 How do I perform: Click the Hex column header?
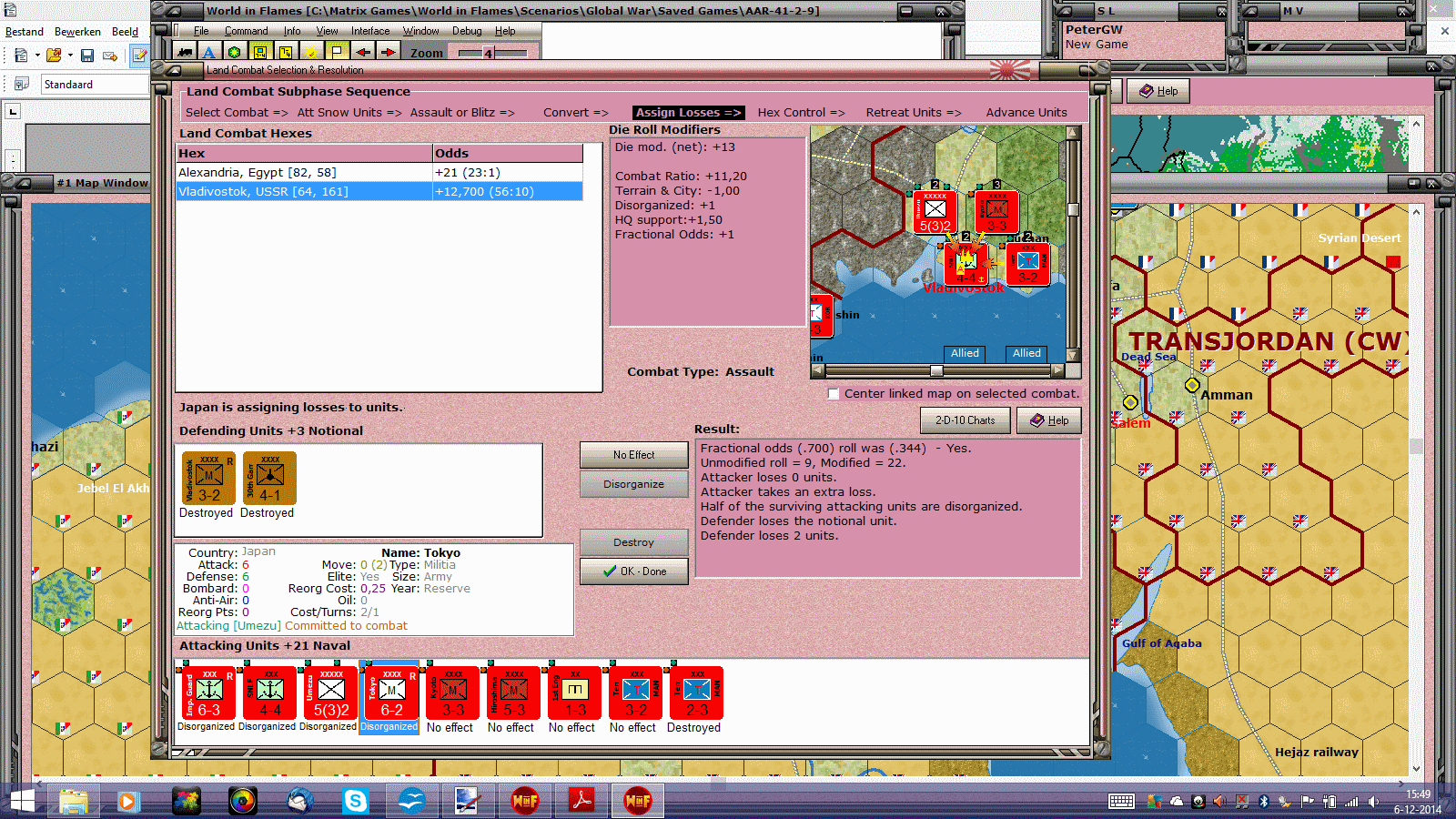[305, 153]
